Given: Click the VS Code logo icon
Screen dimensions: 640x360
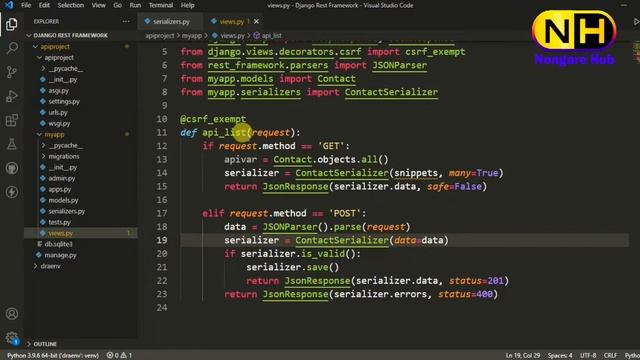Looking at the screenshot, I should point(9,5).
